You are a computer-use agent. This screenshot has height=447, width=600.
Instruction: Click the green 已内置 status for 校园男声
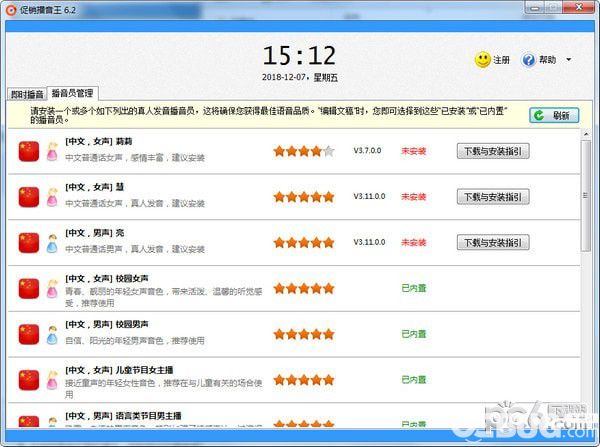click(414, 334)
